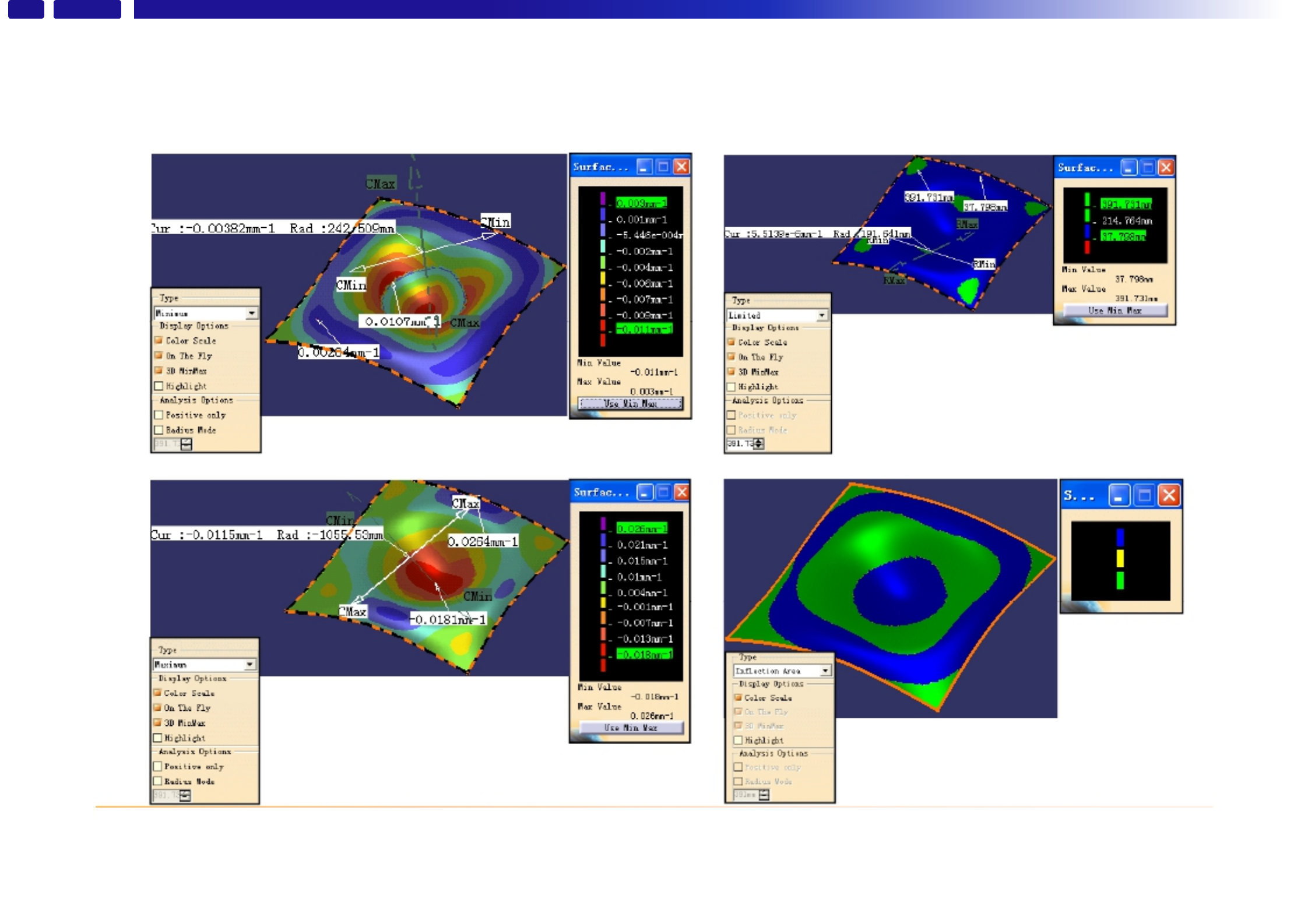Close the color scale window showing 391.731mm

(x=1166, y=168)
